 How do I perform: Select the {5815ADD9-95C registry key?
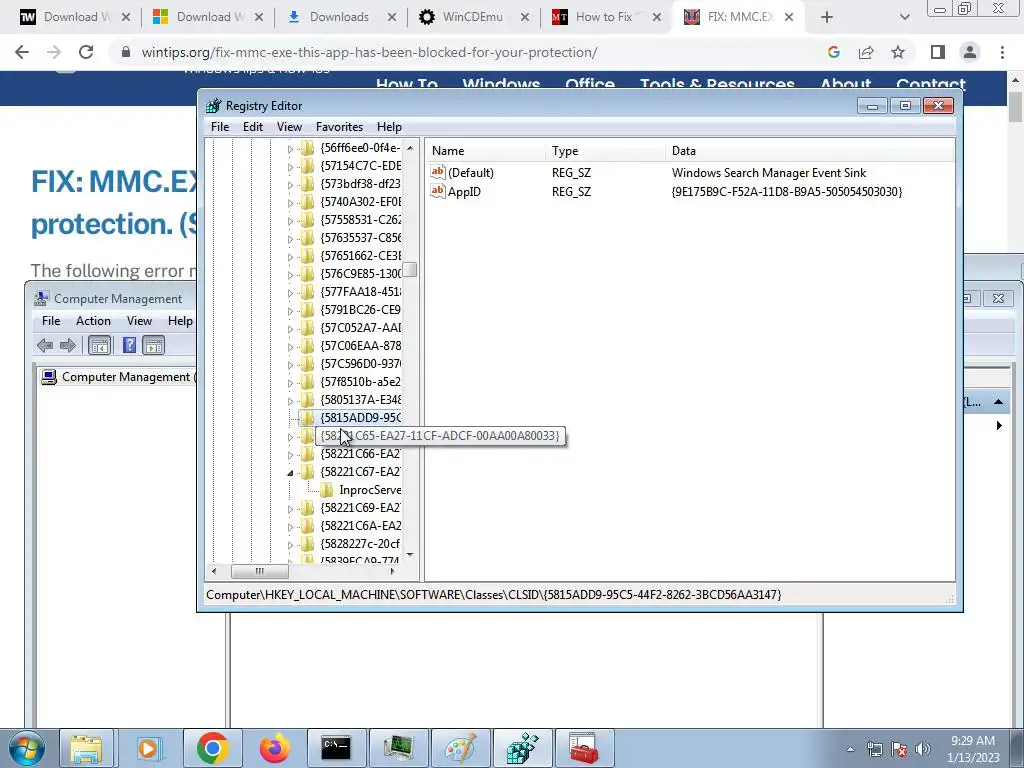pos(360,417)
